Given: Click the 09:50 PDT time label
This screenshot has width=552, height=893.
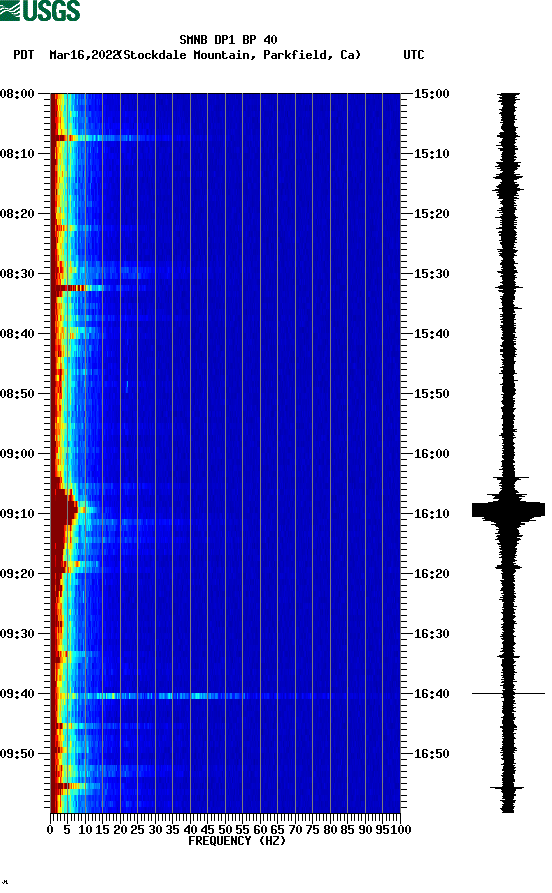Looking at the screenshot, I should tap(17, 754).
